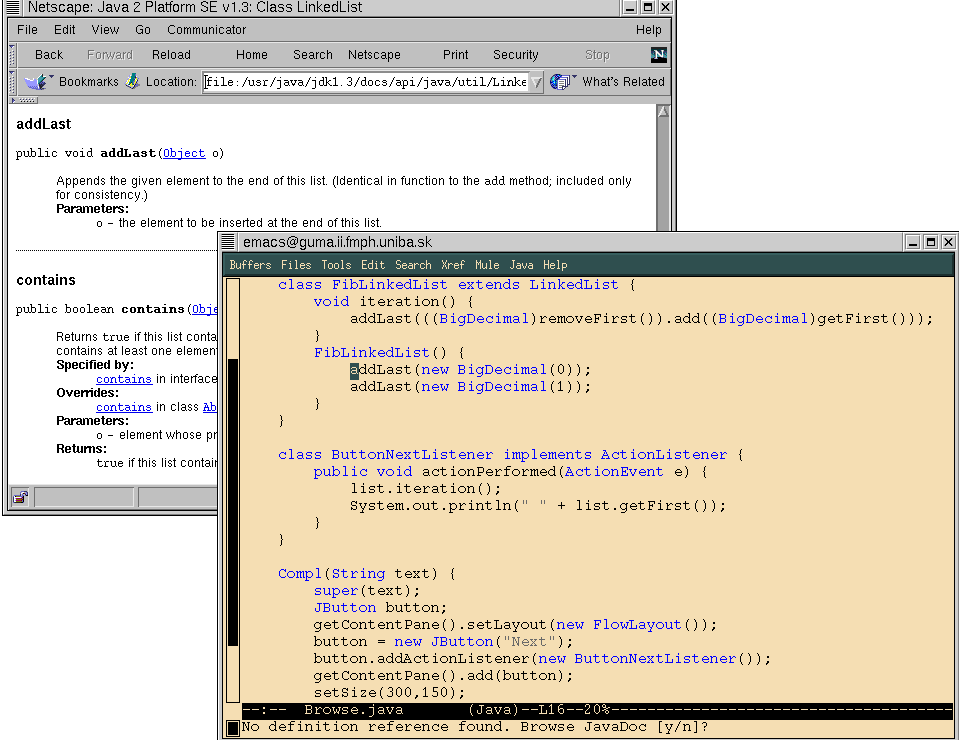Follow the Object link in addLast signature
Screen dimensions: 960x740
tap(184, 153)
